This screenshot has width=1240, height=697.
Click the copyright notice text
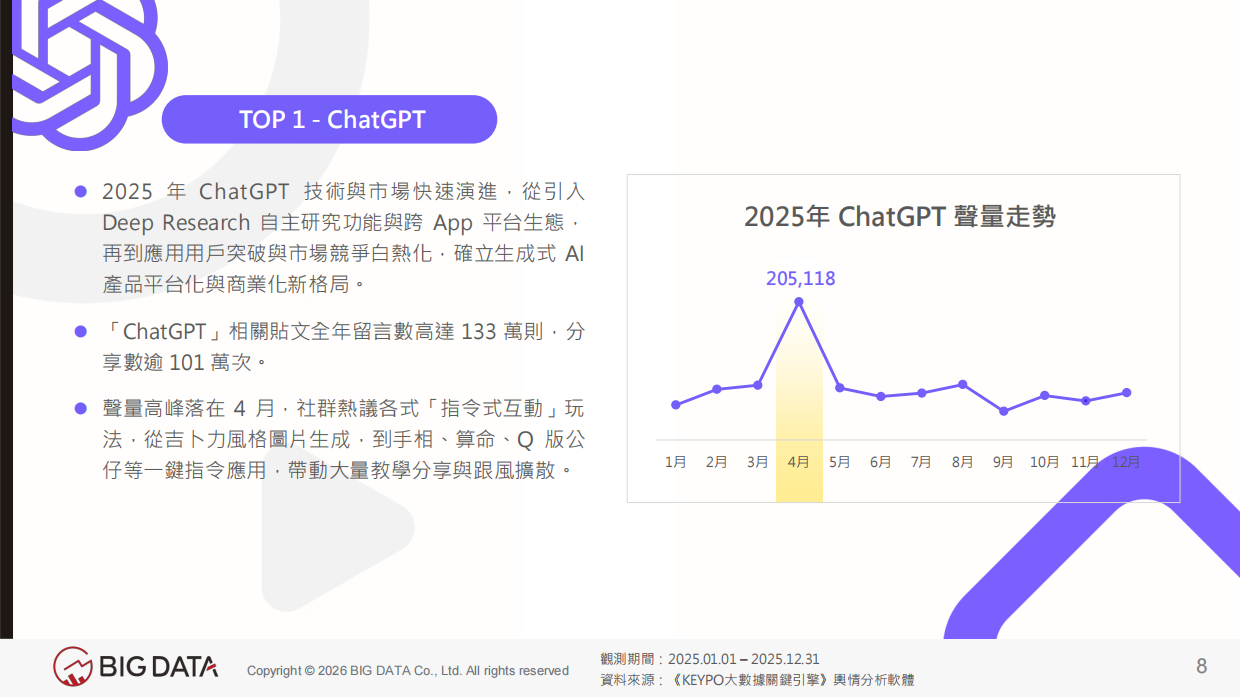pos(408,671)
